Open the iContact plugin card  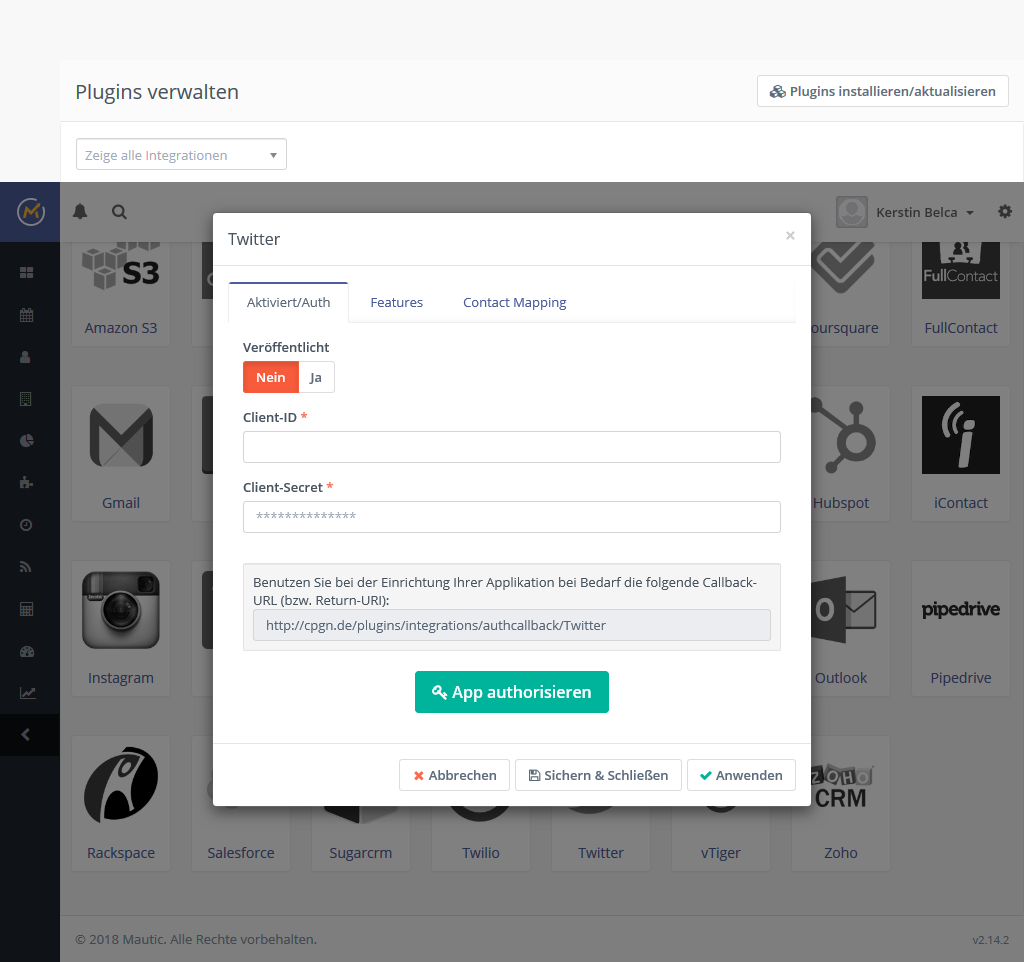(x=961, y=453)
